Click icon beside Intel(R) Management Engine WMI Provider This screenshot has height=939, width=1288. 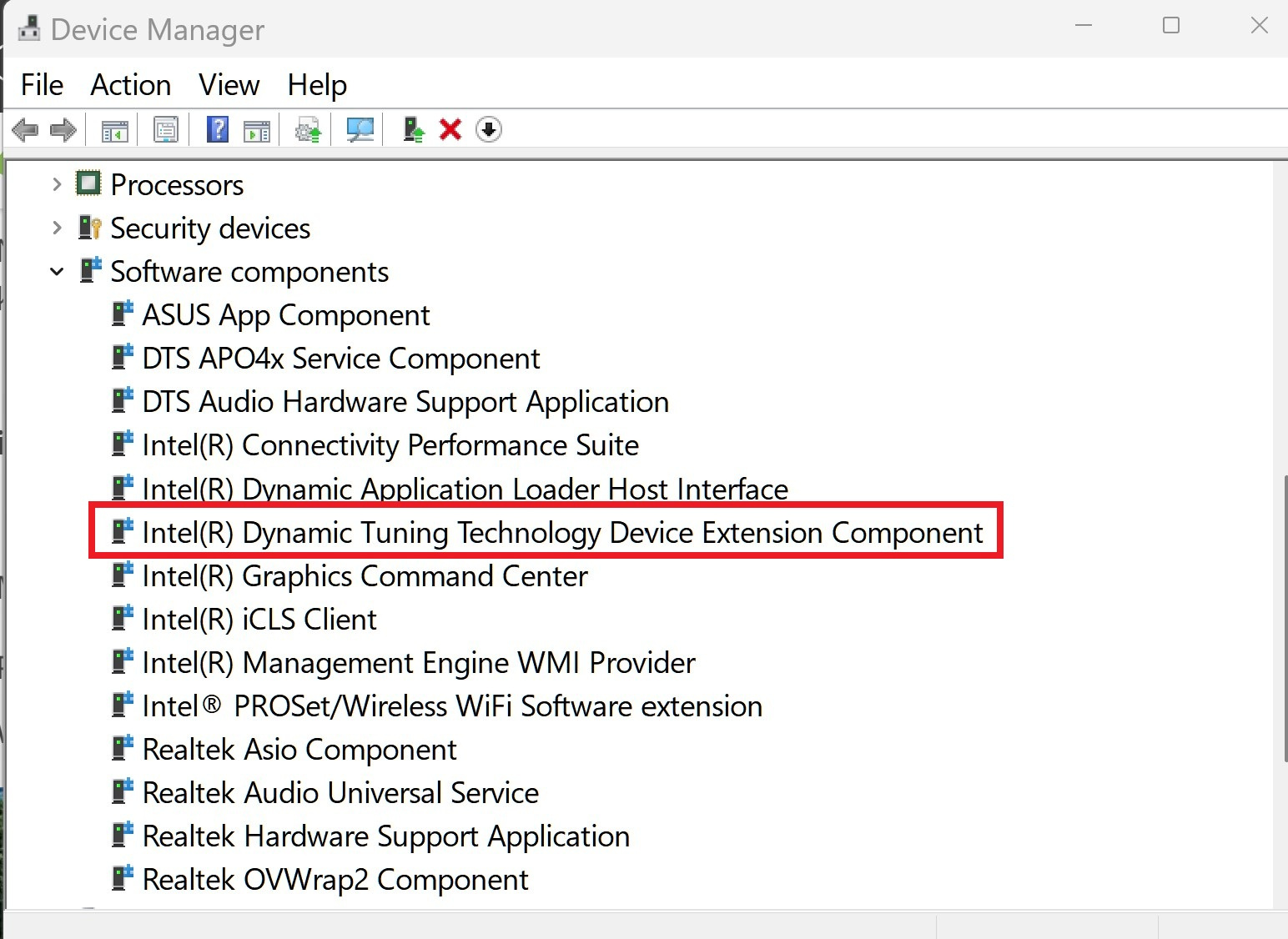pyautogui.click(x=123, y=661)
